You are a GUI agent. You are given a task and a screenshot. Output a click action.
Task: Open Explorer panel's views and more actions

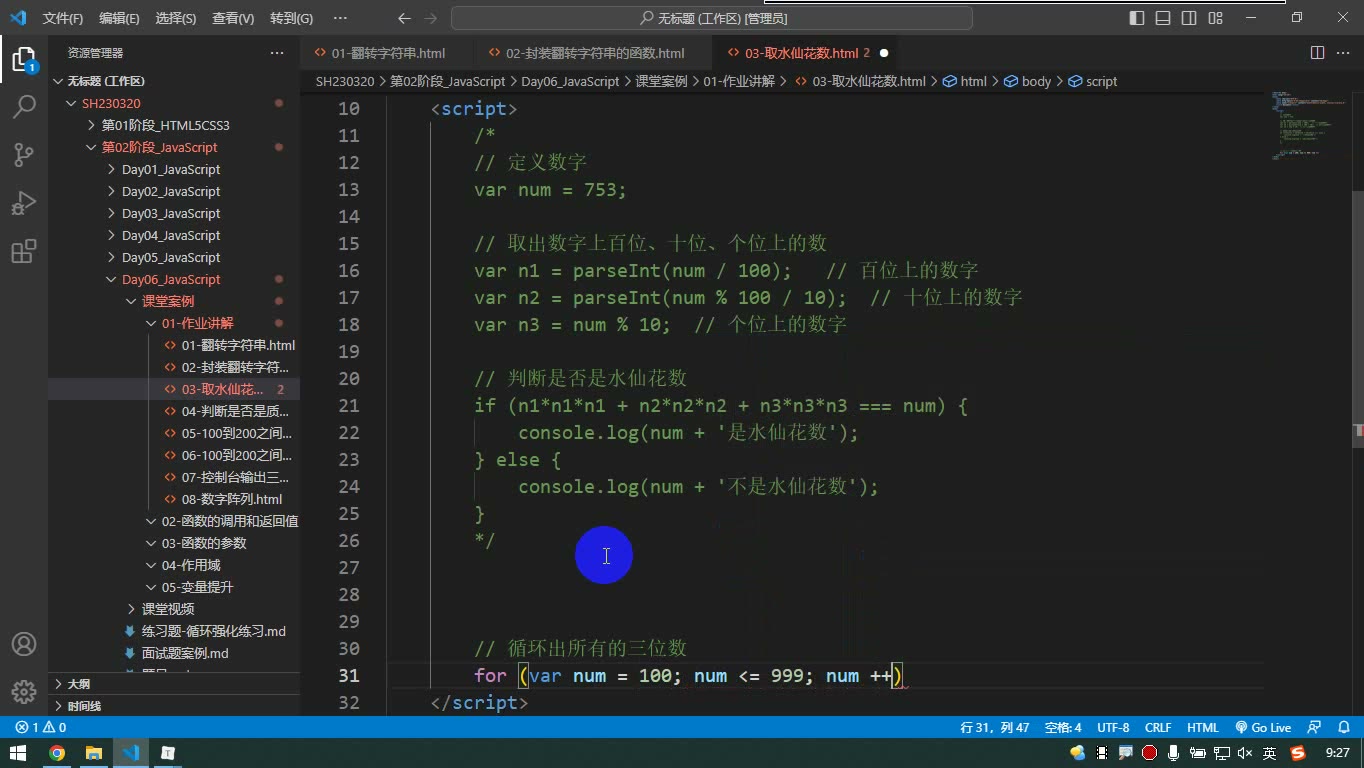coord(277,53)
